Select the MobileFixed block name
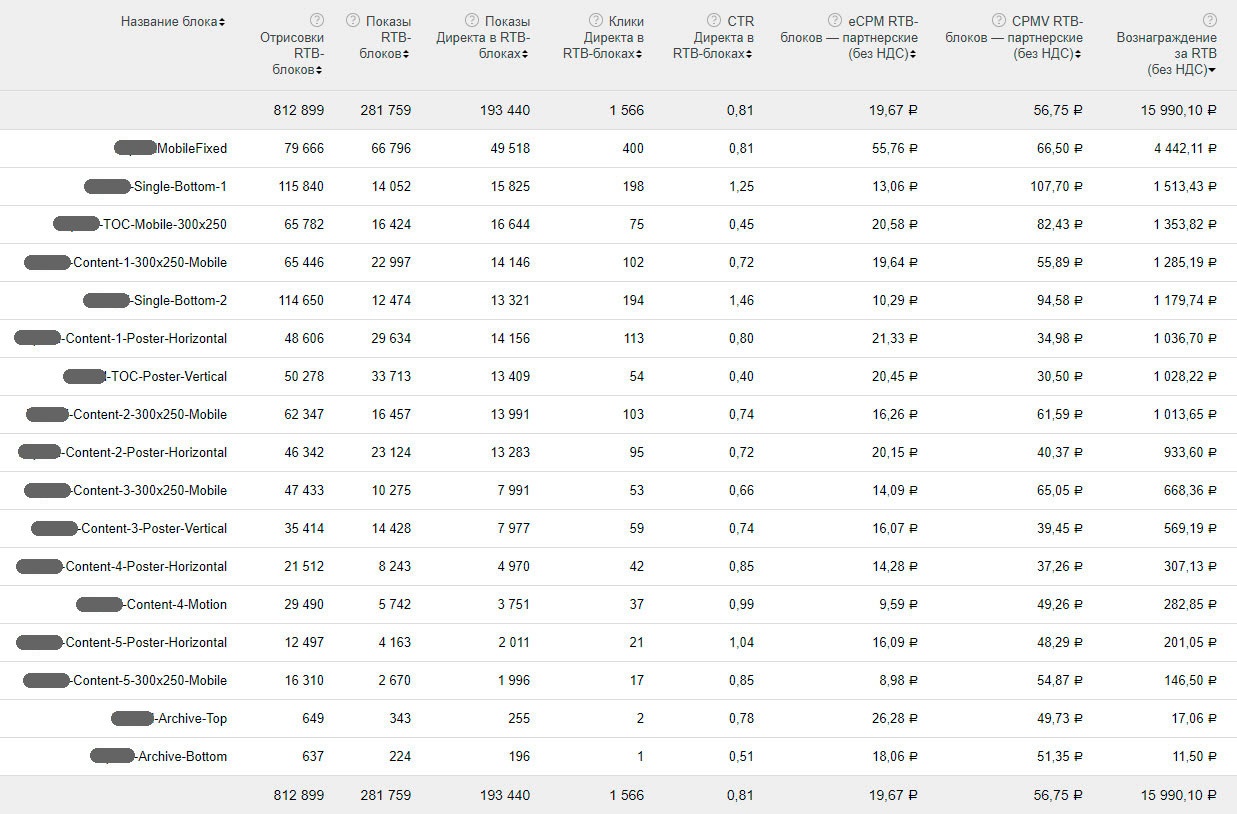Screen dimensions: 1237x814 (x=191, y=148)
